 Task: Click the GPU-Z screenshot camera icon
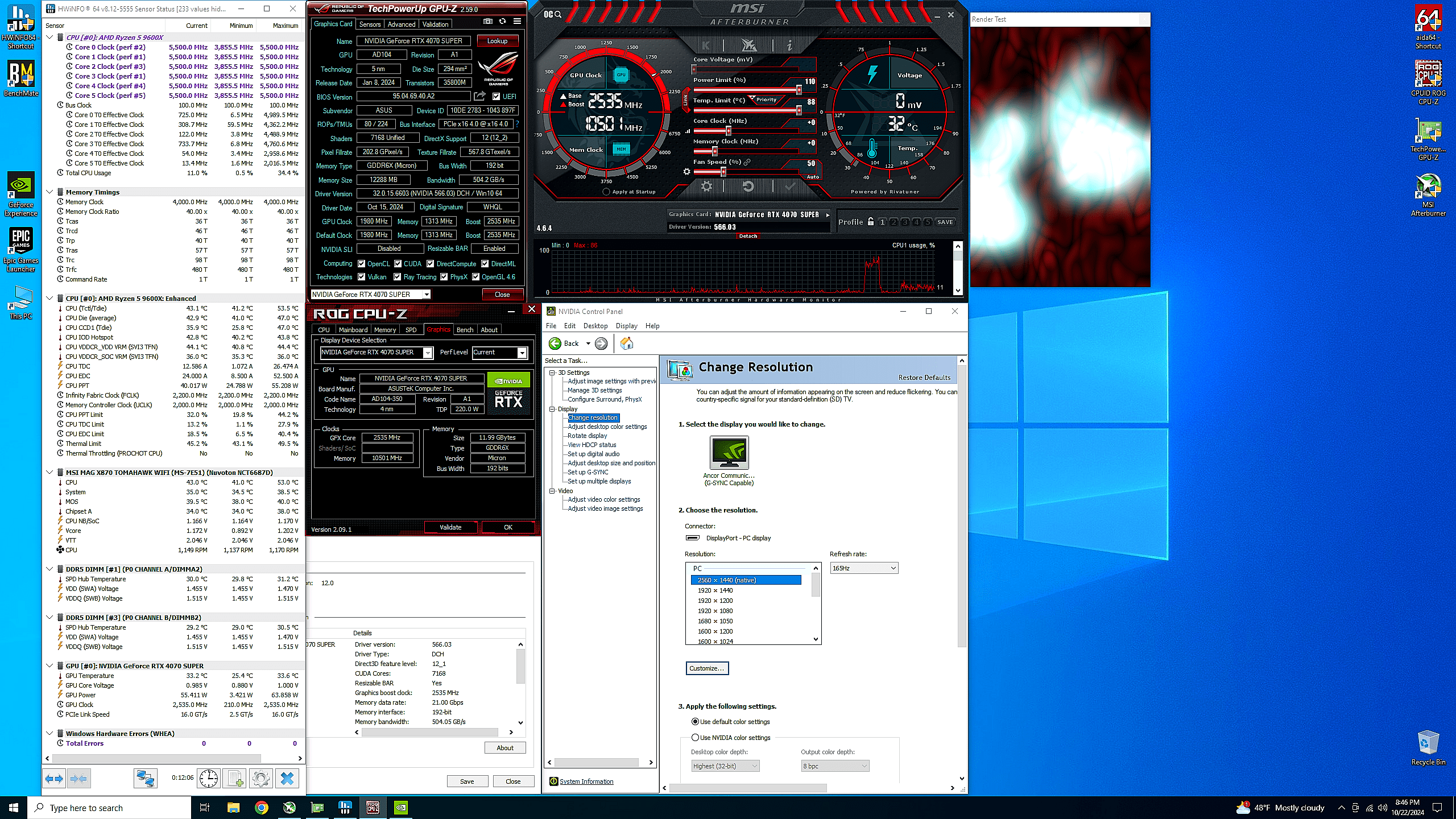(x=487, y=22)
